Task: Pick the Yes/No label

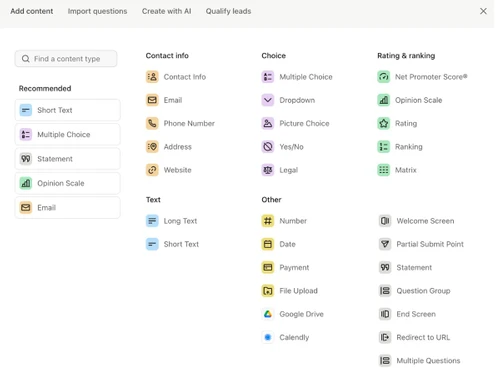Action: 291,147
